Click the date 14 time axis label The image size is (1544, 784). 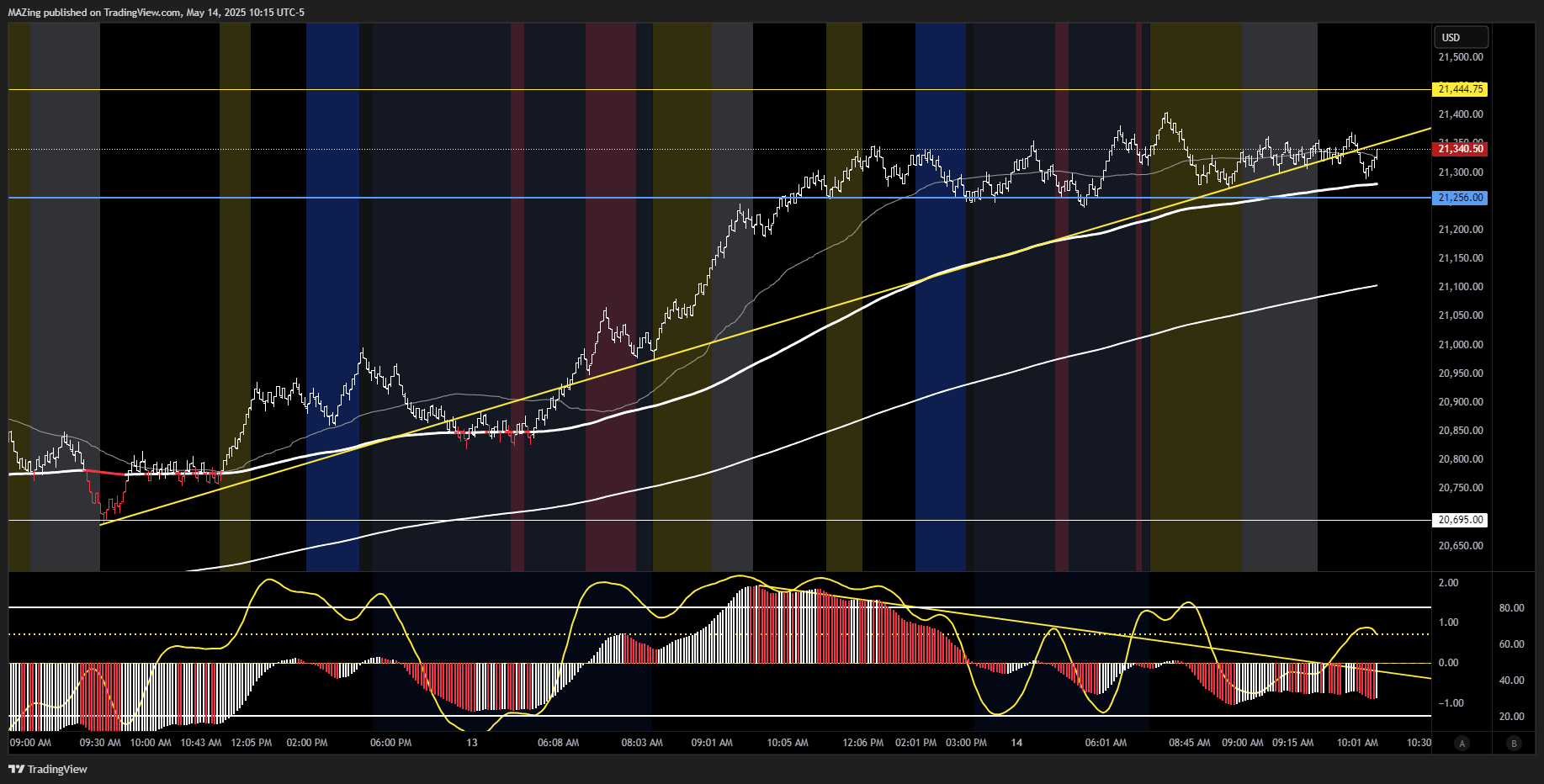(1016, 743)
